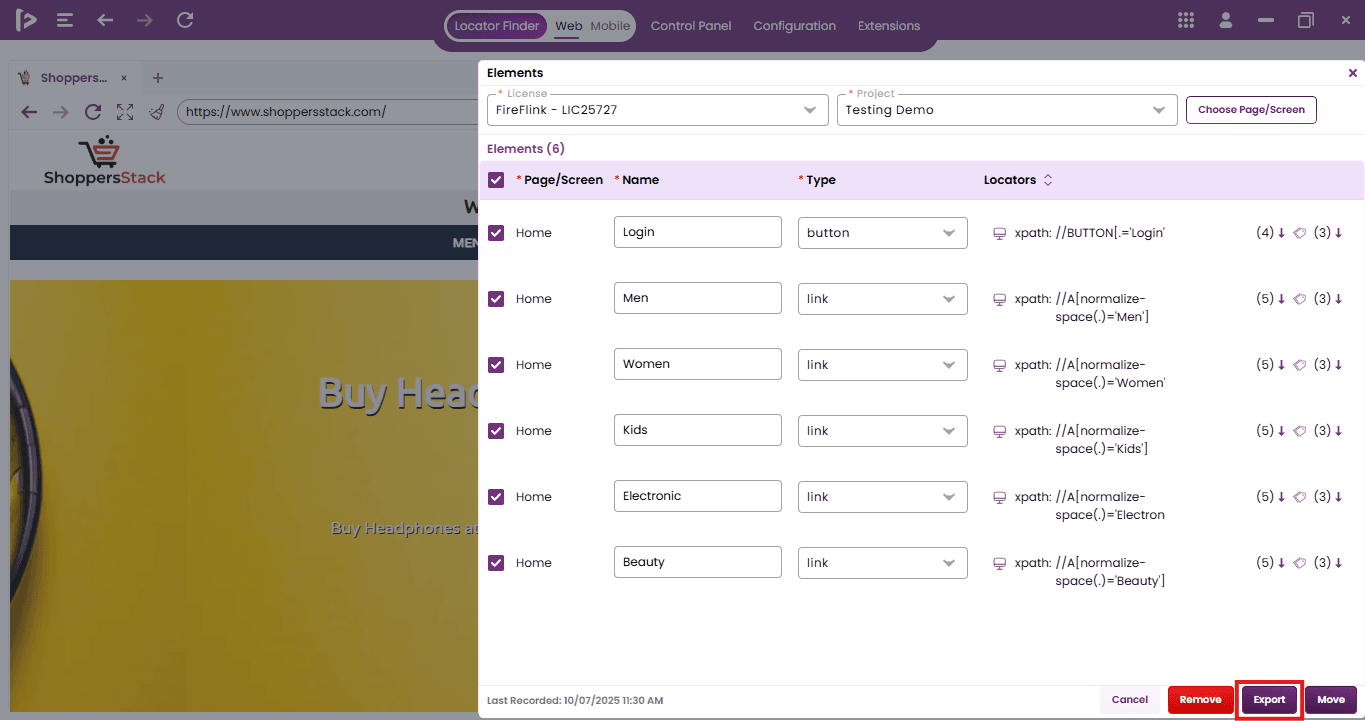Uncheck the Kids row checkbox
The height and width of the screenshot is (721, 1365).
[x=496, y=431]
